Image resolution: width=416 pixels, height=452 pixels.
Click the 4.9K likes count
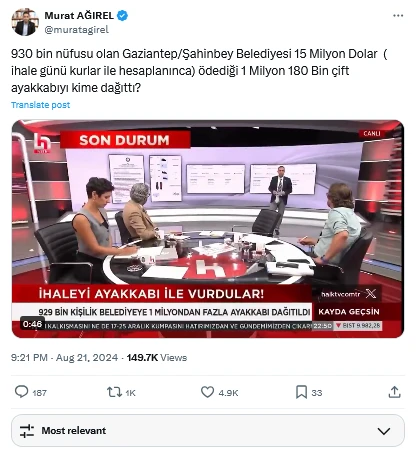coord(228,393)
